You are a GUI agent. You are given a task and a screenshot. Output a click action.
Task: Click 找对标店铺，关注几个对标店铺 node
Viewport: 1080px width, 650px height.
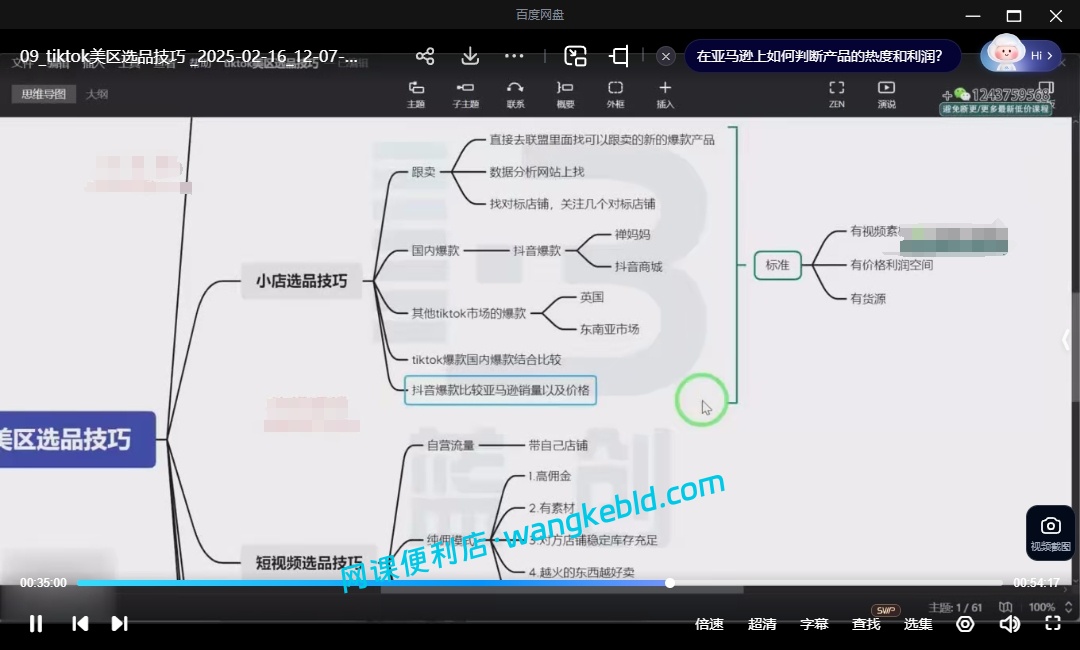pos(572,204)
